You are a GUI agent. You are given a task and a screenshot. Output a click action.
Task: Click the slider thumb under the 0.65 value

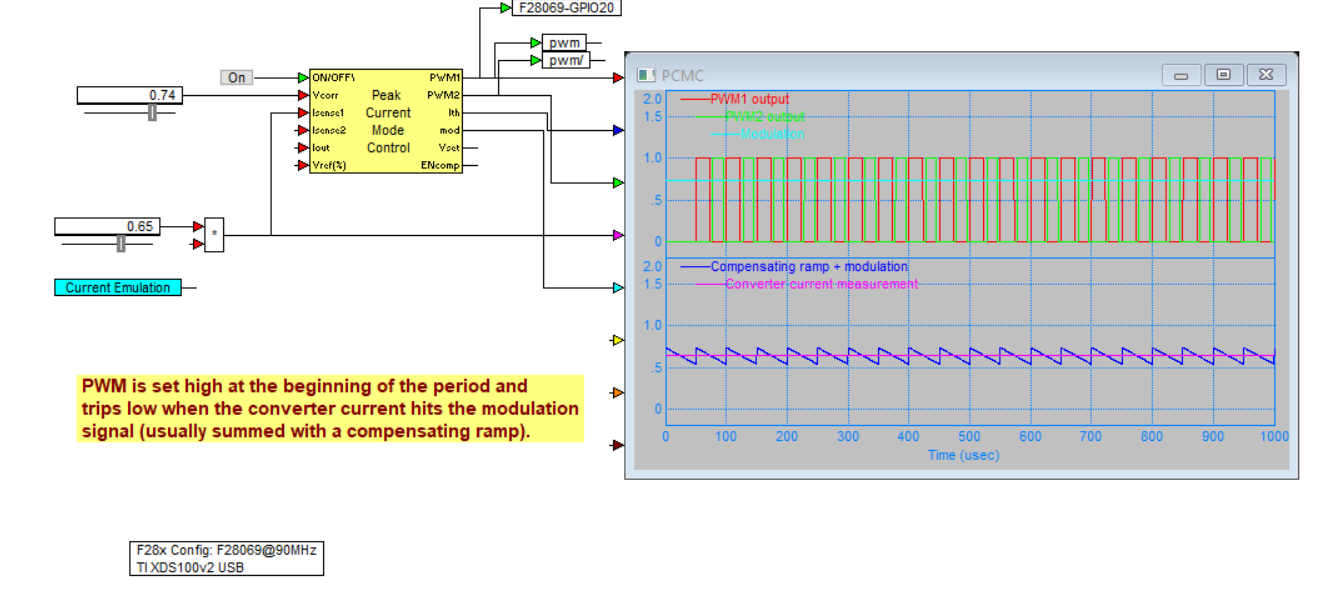click(121, 243)
